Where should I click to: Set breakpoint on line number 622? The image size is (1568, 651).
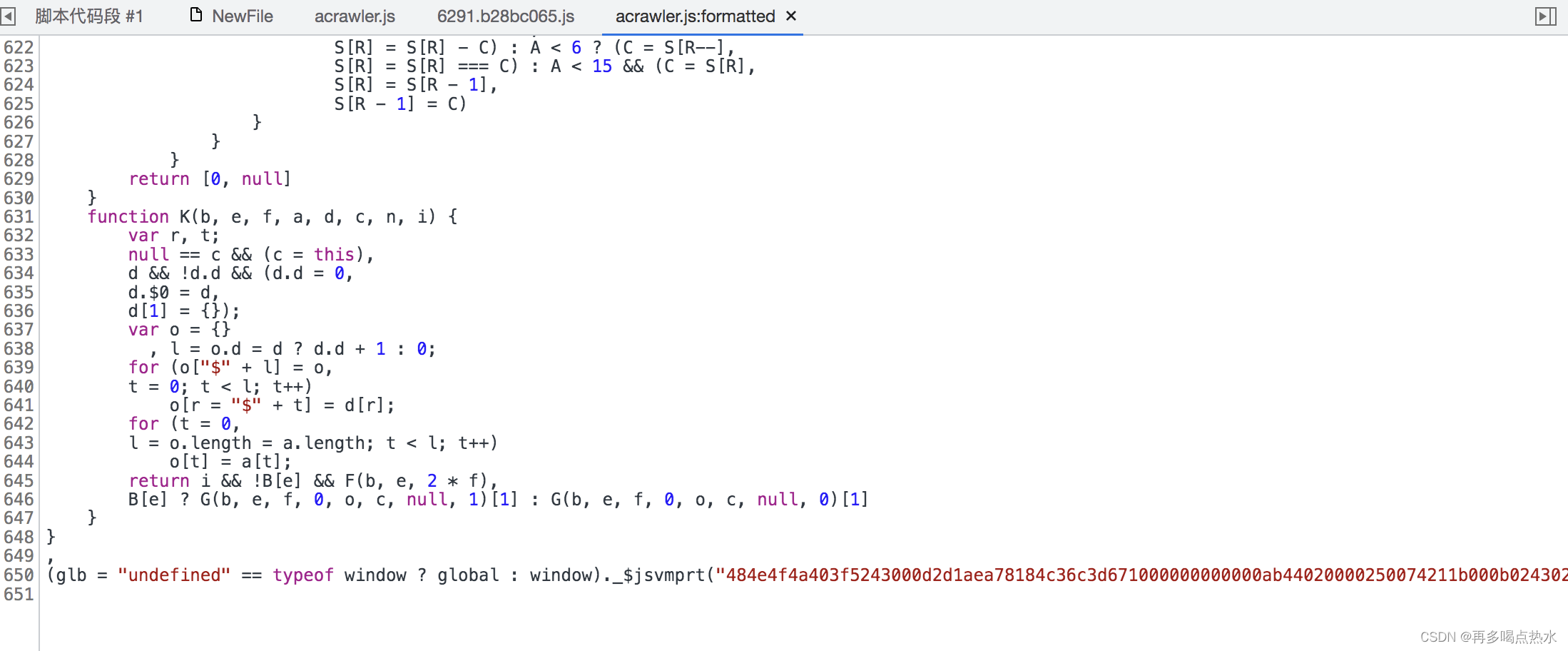coord(19,47)
